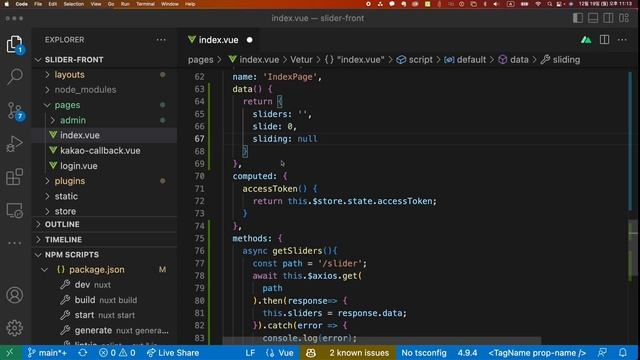Image resolution: width=640 pixels, height=360 pixels.
Task: Change Vue language mode
Action: (x=280, y=353)
